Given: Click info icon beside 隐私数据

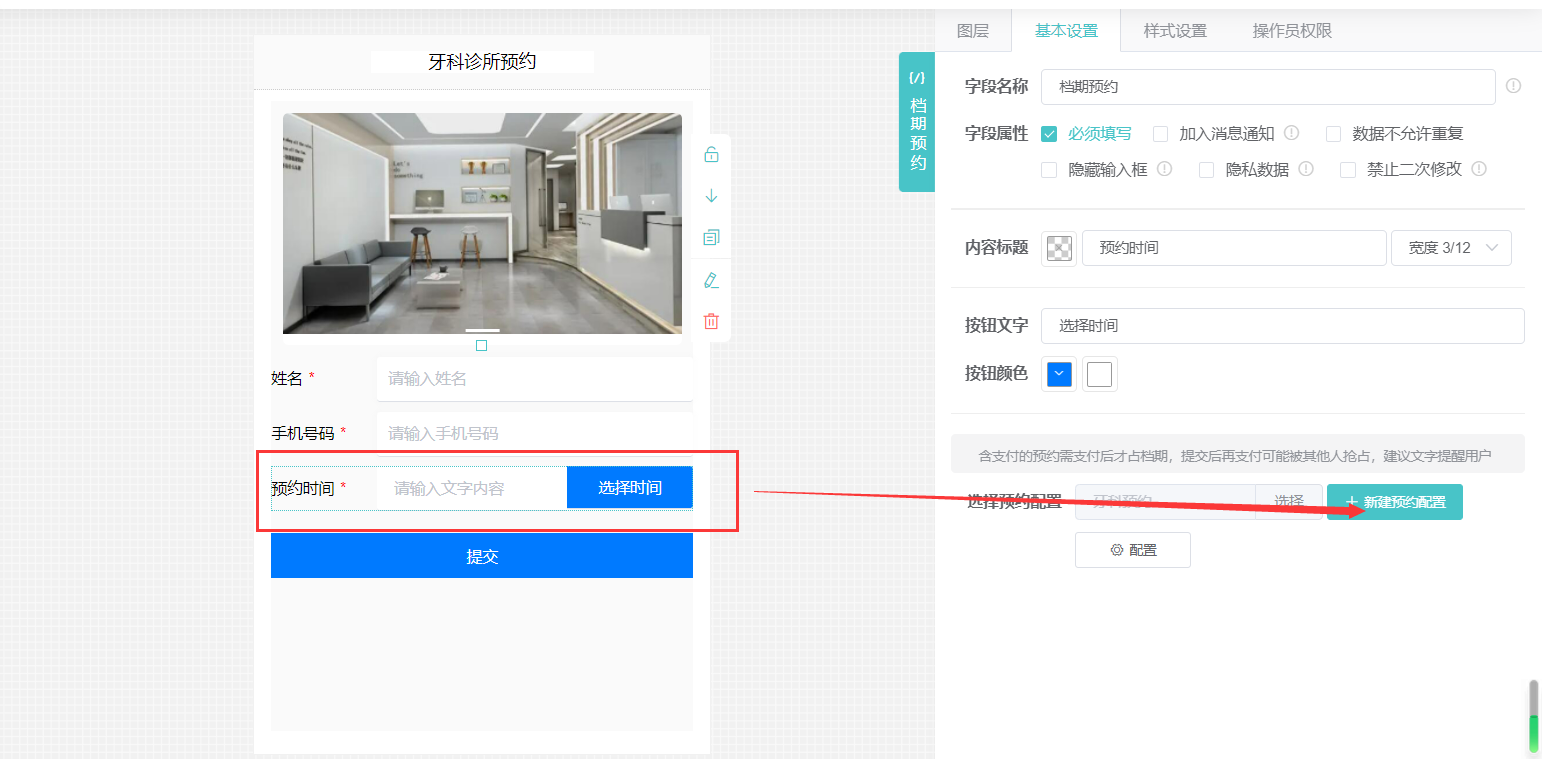Looking at the screenshot, I should pos(1306,169).
